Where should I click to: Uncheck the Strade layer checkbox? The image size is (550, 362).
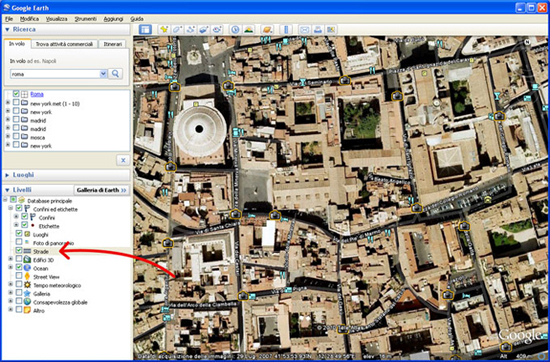click(19, 250)
